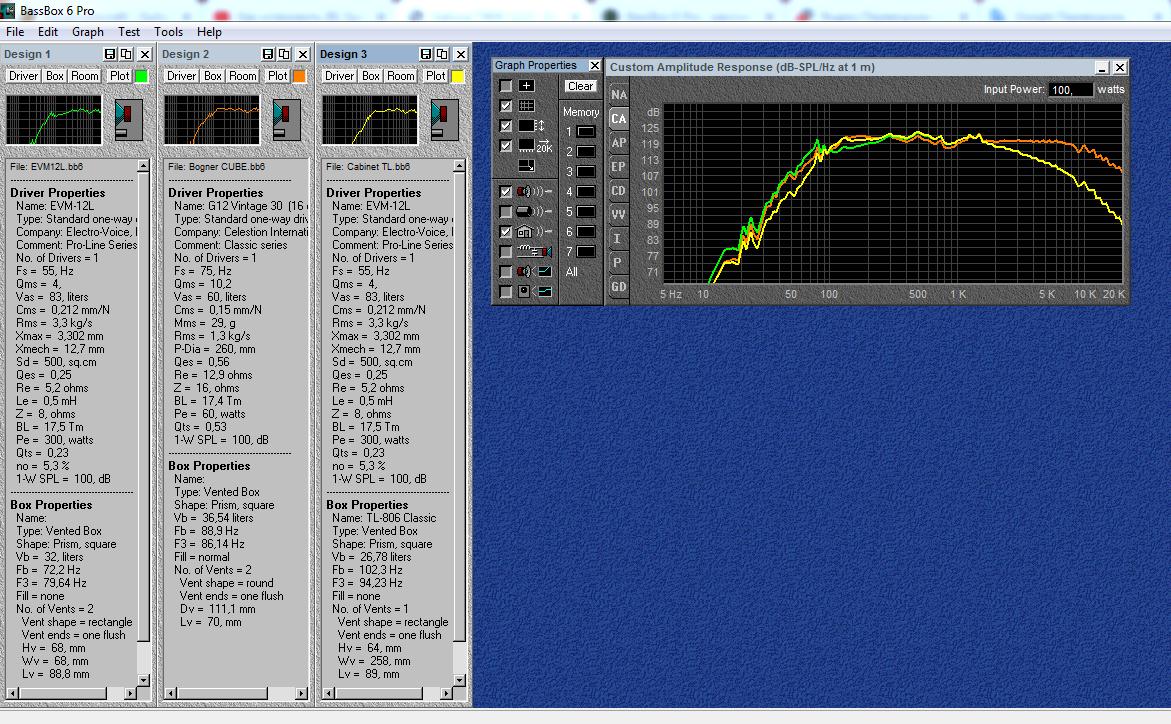Click the orange plot color swatch of Design 2
Viewport: 1171px width, 724px height.
tap(300, 76)
